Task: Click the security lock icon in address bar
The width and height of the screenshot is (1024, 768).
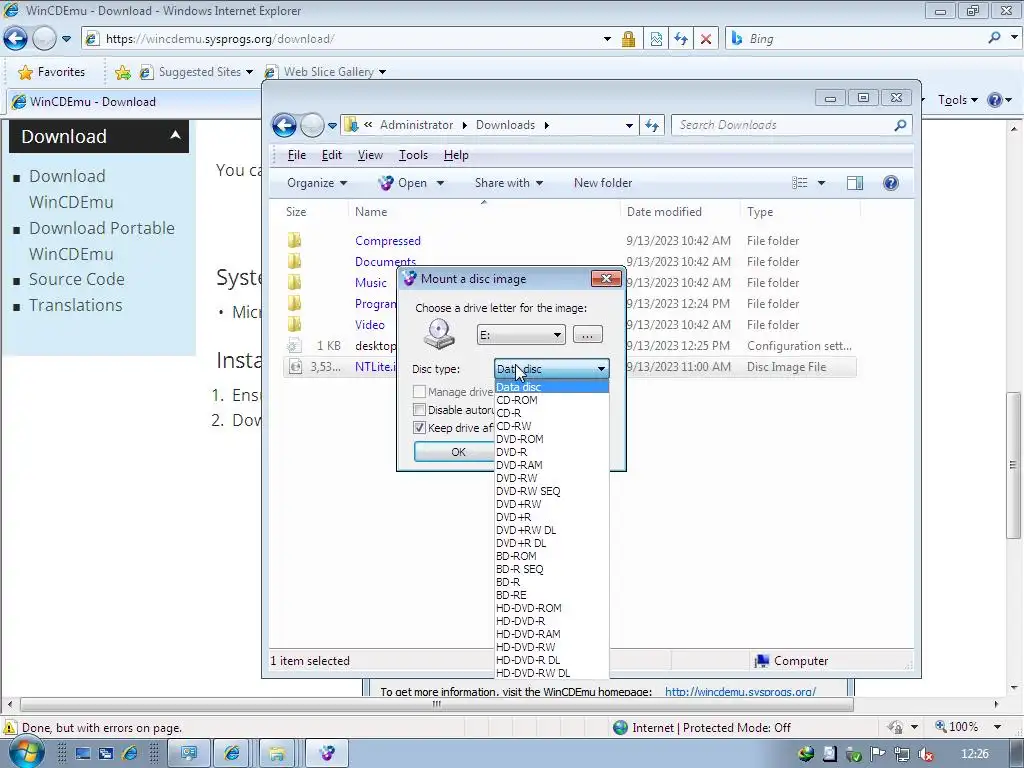Action: click(628, 39)
